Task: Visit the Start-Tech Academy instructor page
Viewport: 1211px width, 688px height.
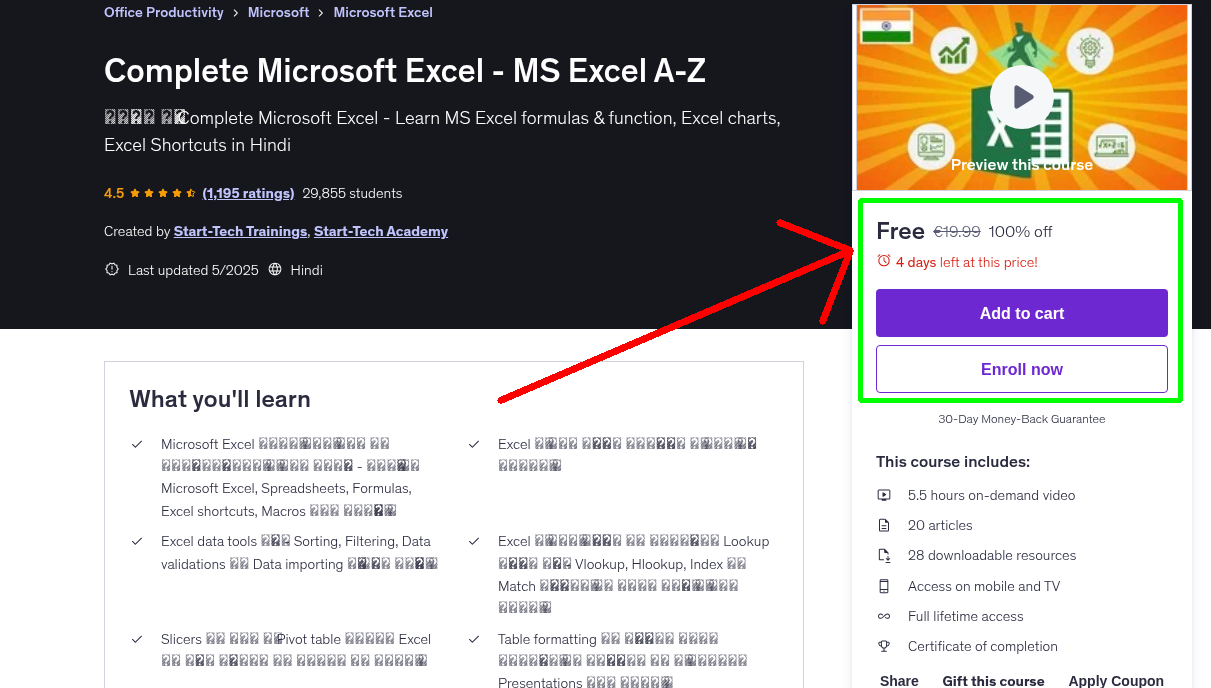Action: click(x=381, y=231)
